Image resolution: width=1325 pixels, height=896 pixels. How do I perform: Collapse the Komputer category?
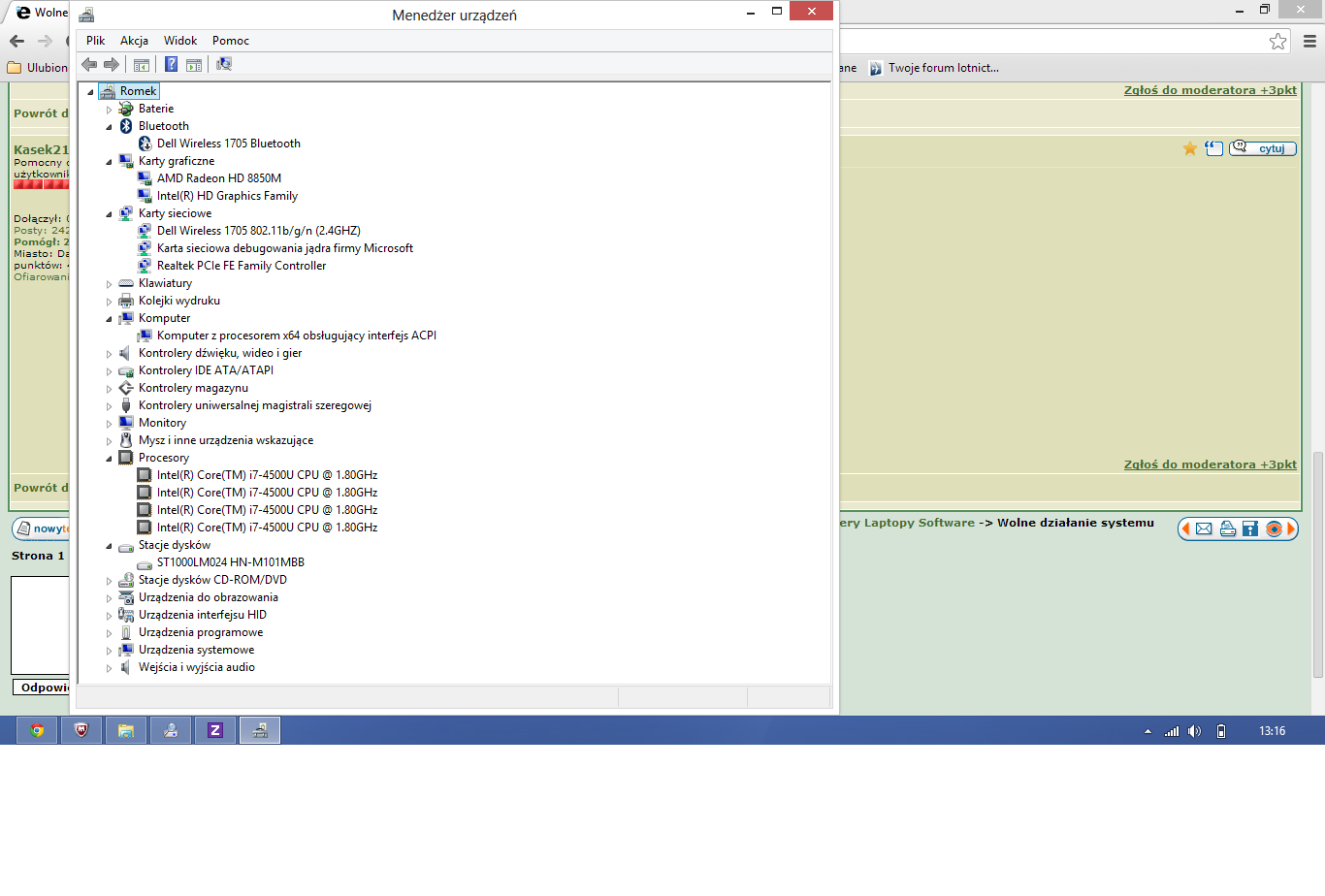point(110,319)
